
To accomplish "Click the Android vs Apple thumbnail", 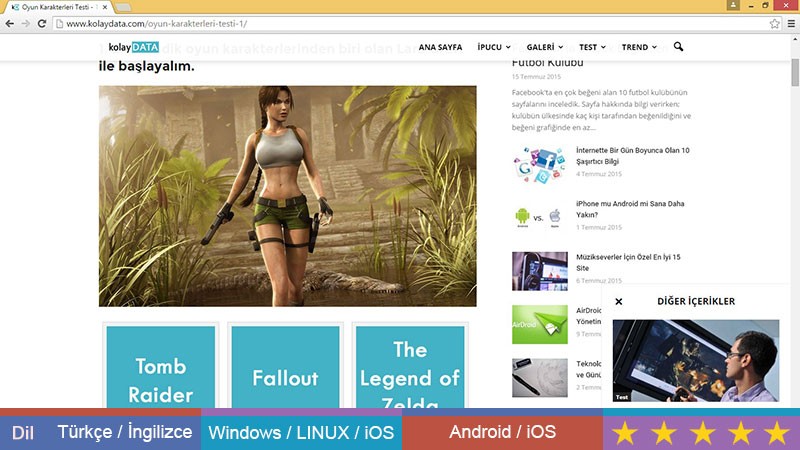I will (x=540, y=218).
